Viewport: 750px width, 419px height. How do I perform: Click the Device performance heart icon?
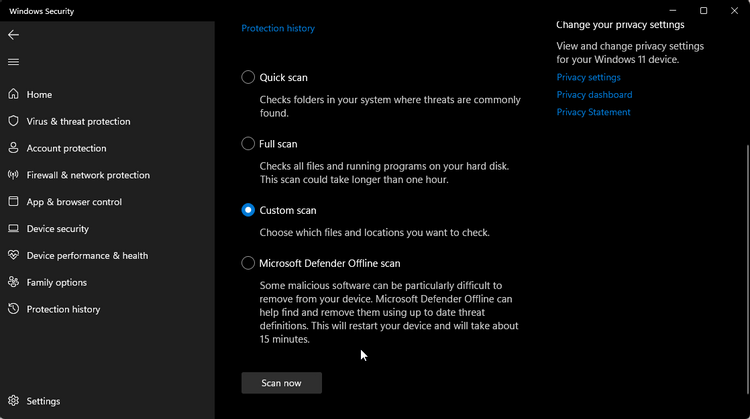13,255
